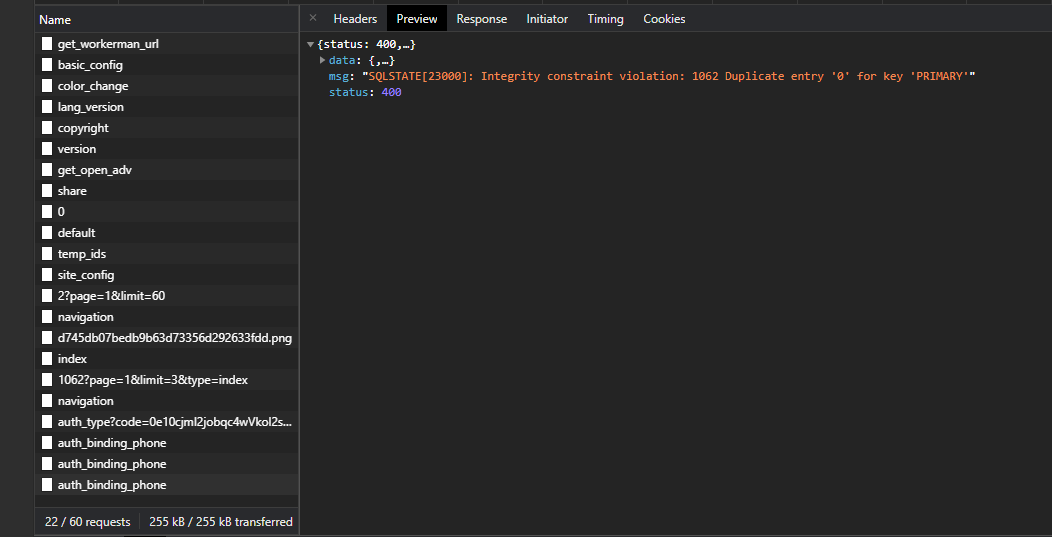1052x537 pixels.
Task: Click the file icon beside lang_version
Action: 46,107
